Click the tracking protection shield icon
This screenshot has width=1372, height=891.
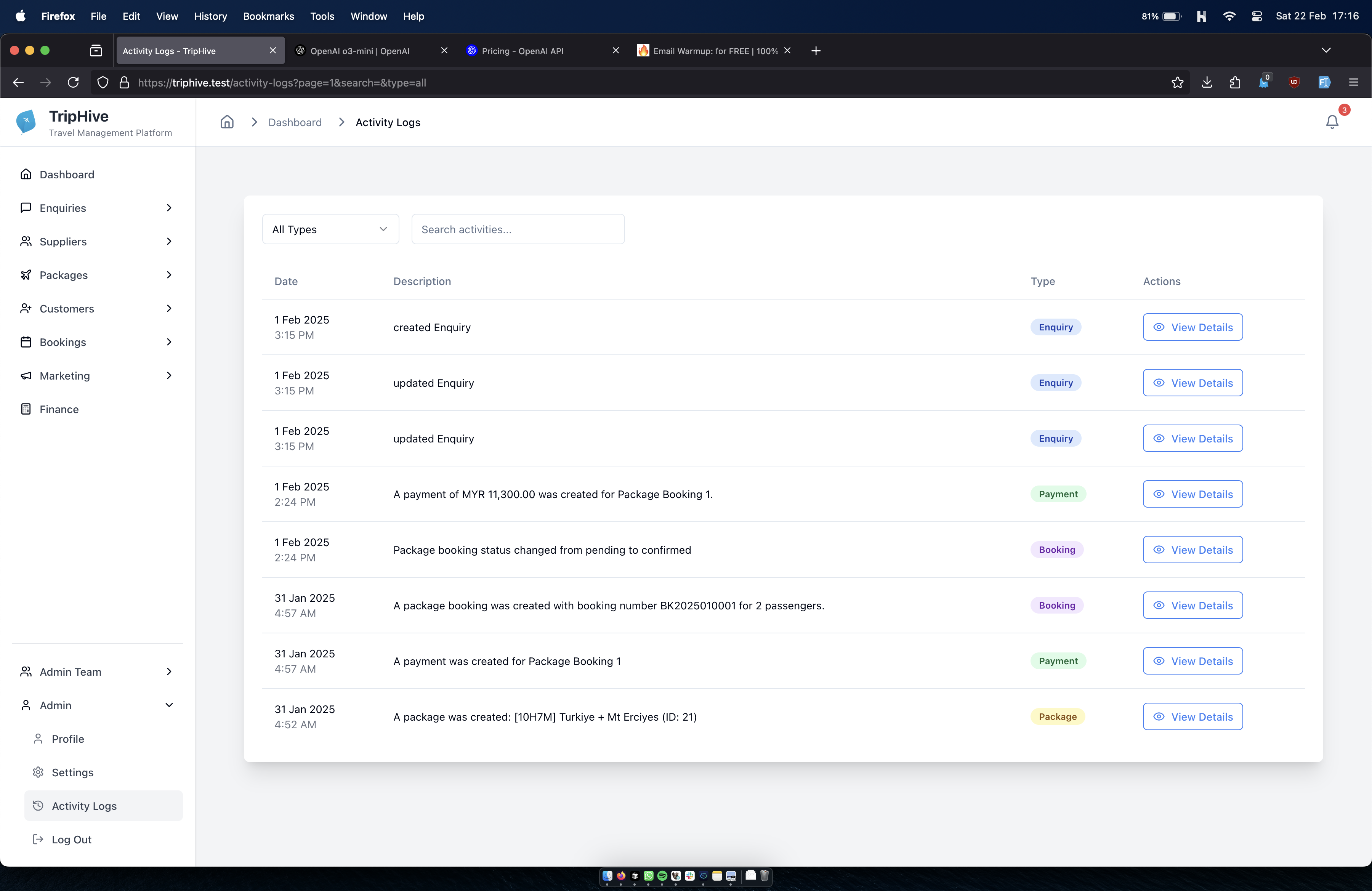pyautogui.click(x=103, y=82)
